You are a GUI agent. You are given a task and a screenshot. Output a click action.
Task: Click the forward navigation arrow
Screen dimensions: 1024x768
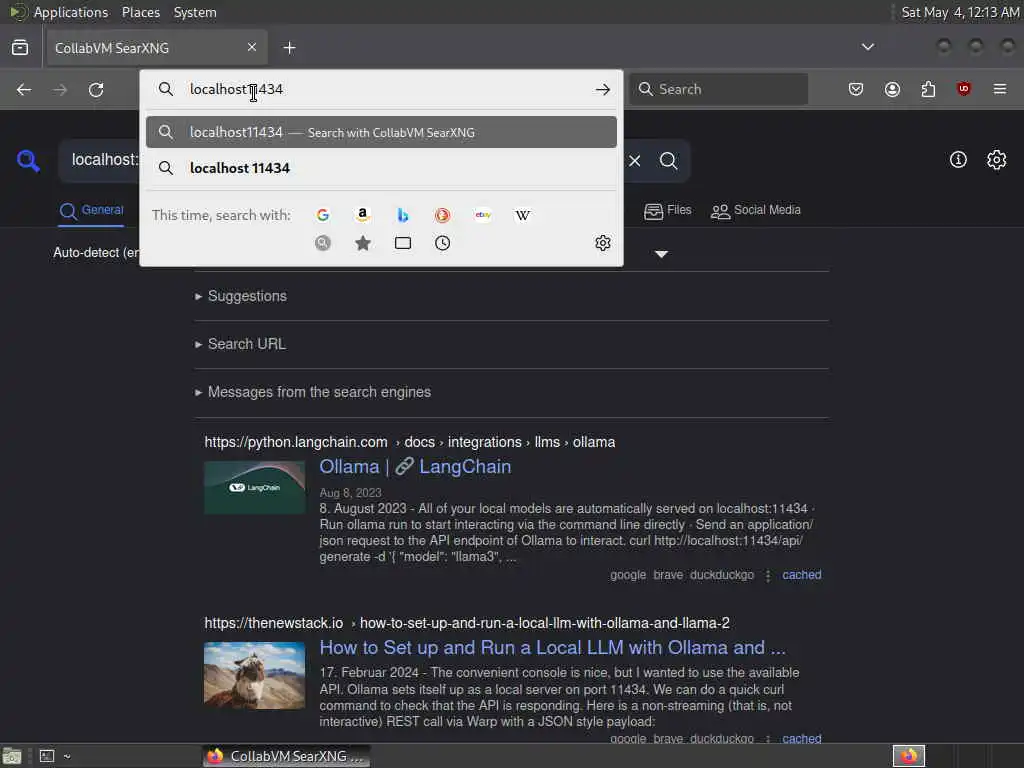click(x=60, y=89)
